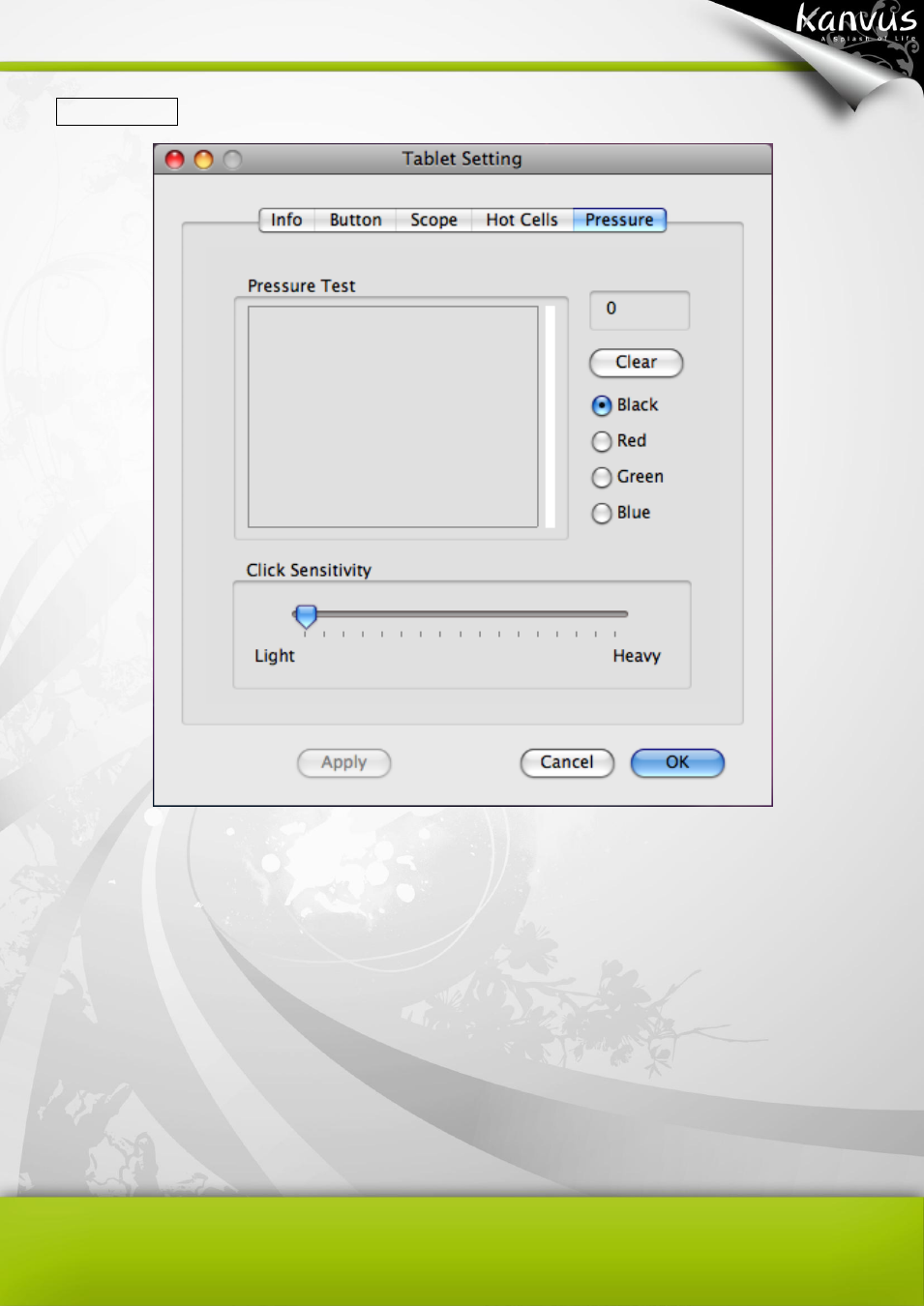Viewport: 924px width, 1306px height.
Task: Choose the Red color option
Action: [x=602, y=441]
